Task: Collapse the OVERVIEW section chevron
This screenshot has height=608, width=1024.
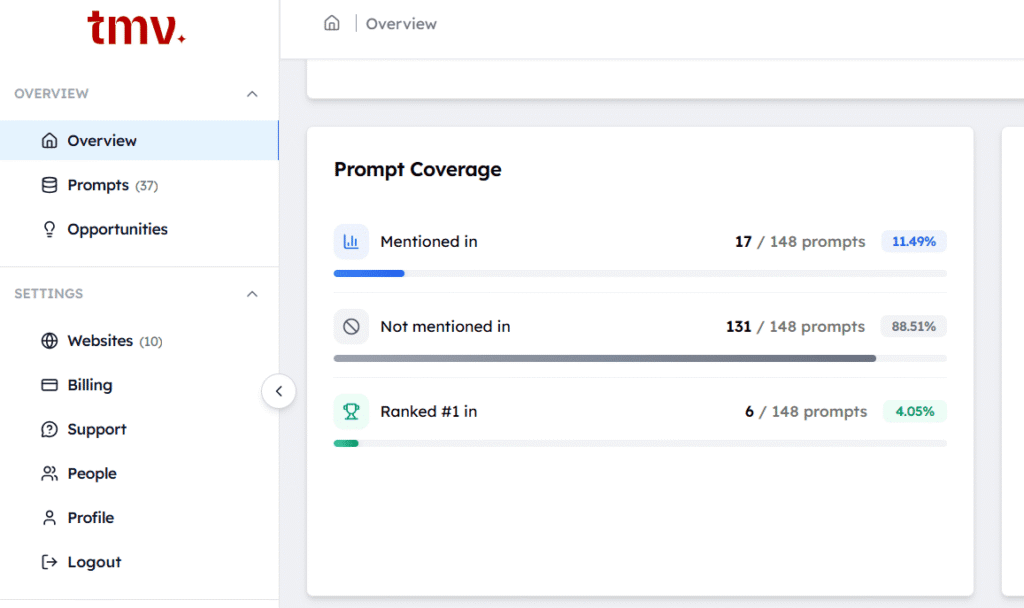Action: [x=252, y=94]
